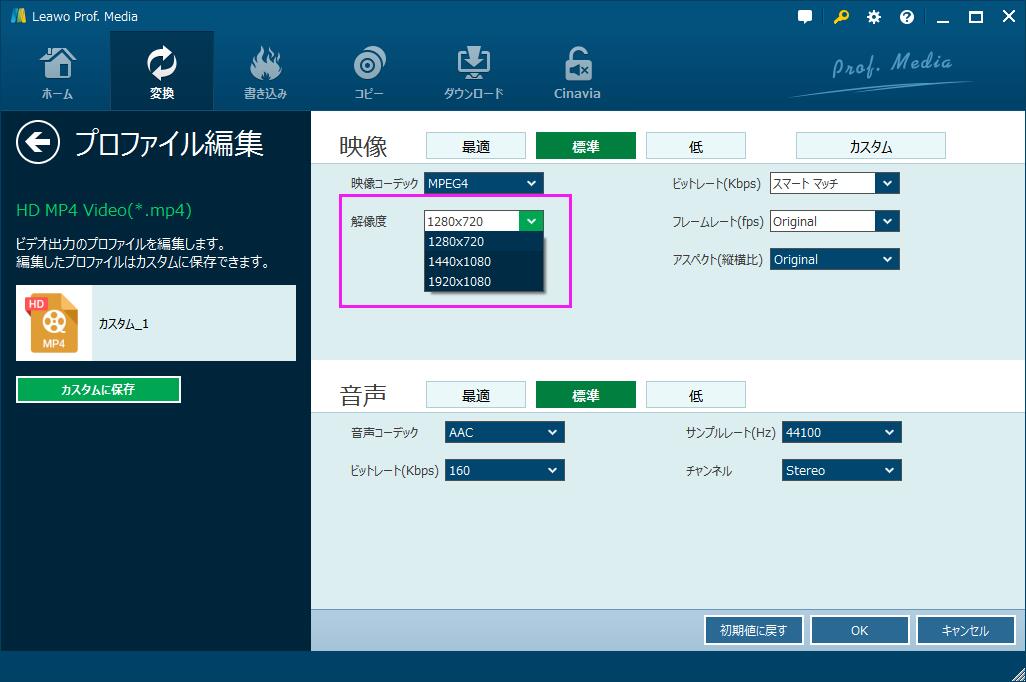Keep 標準 selected for 音声

(585, 394)
